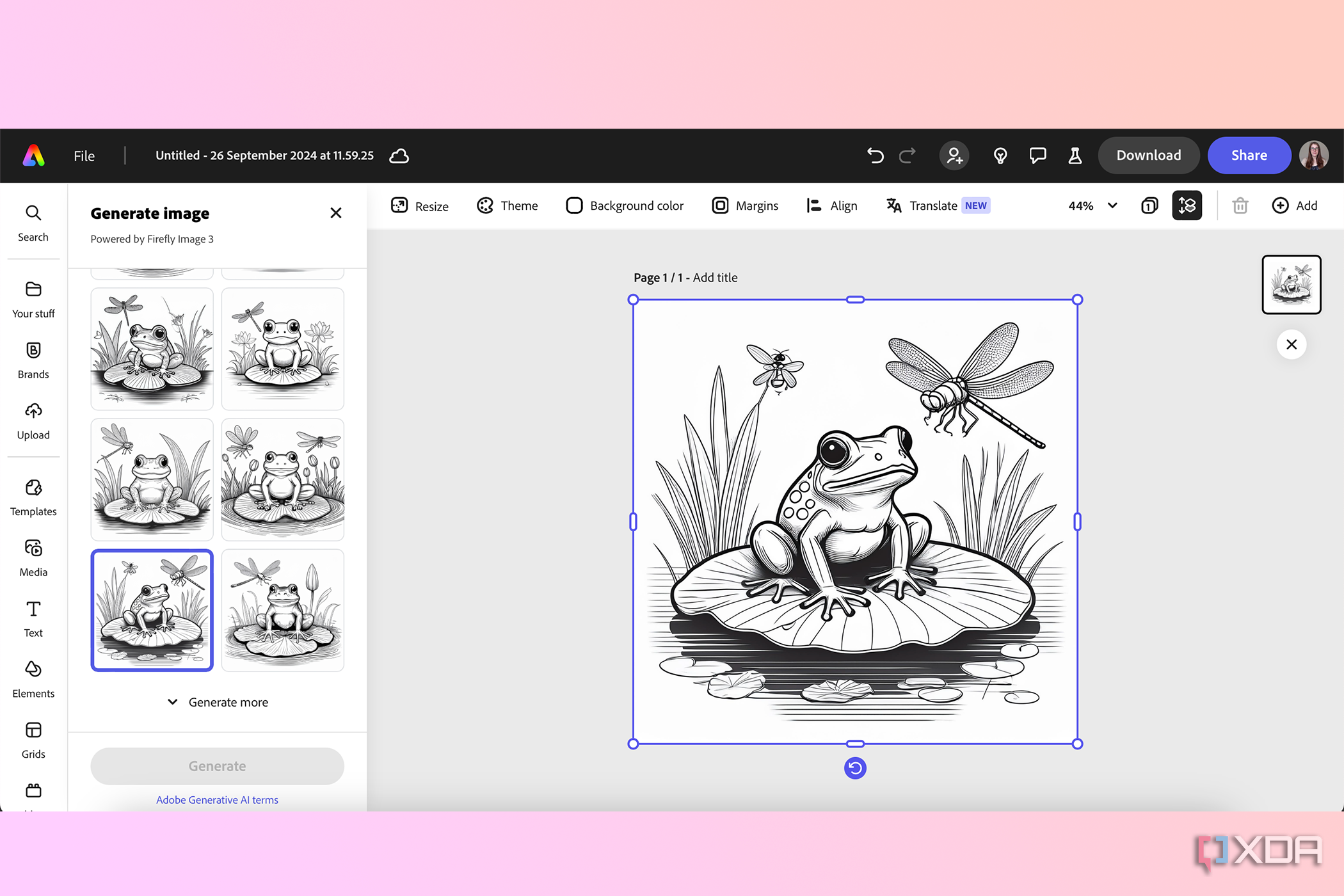Click the cloud sync status icon
Screen dimensions: 1344x896
(x=399, y=156)
